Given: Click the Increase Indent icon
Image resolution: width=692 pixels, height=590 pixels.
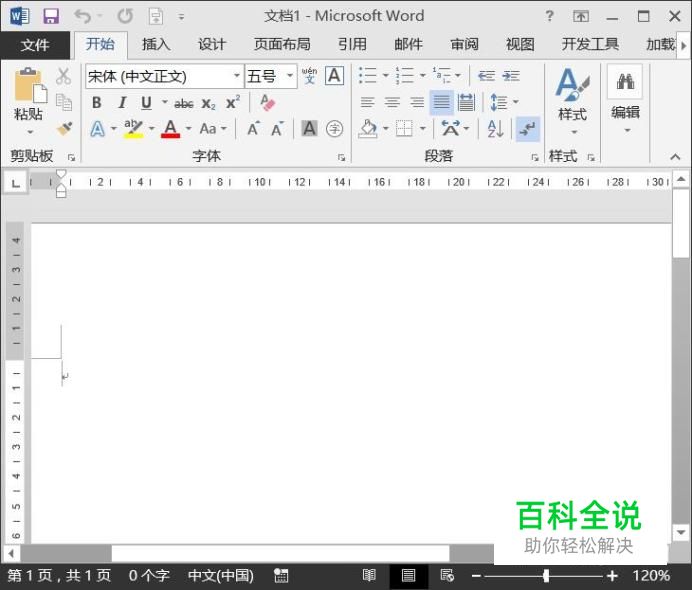Looking at the screenshot, I should click(511, 76).
